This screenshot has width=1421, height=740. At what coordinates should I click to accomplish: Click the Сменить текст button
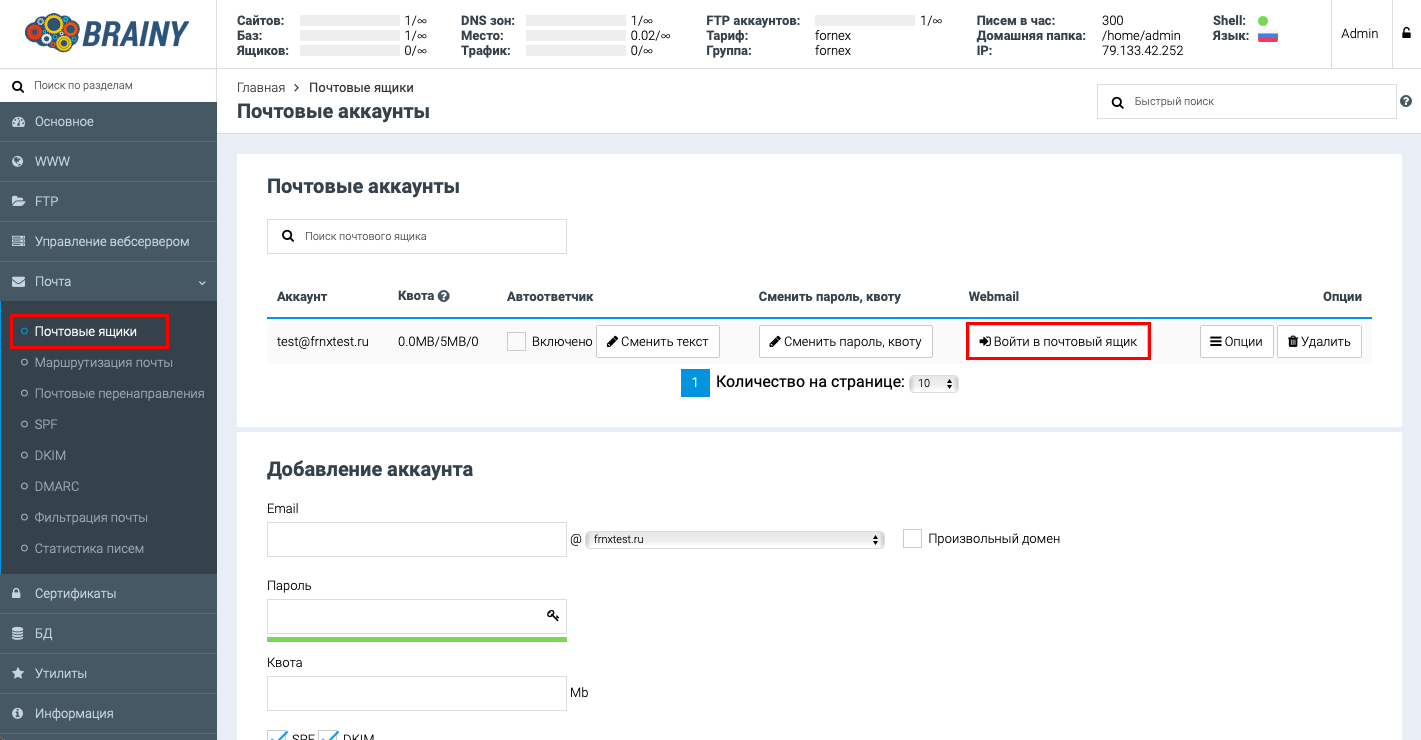tap(658, 341)
